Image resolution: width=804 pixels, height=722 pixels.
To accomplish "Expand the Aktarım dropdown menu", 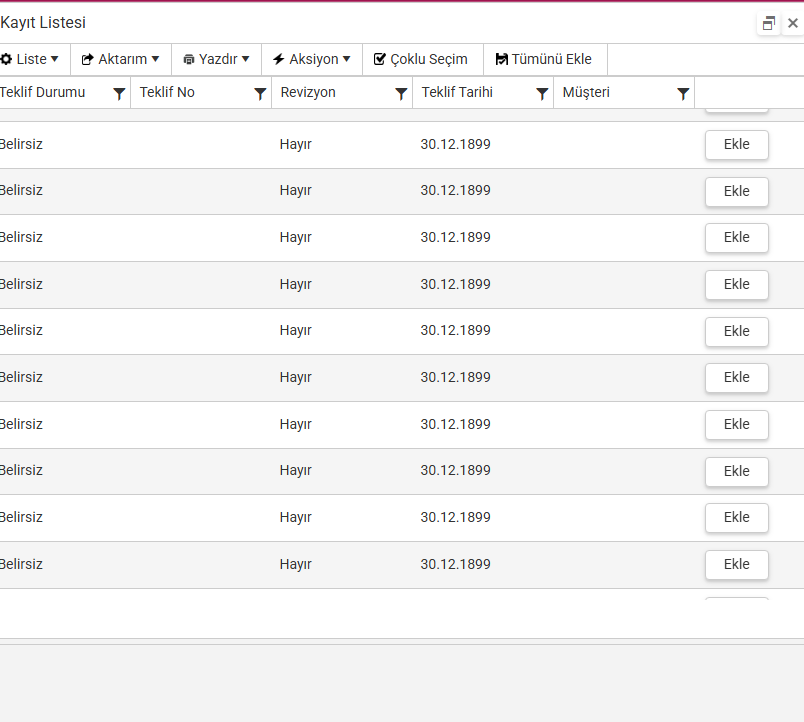I will (x=120, y=59).
